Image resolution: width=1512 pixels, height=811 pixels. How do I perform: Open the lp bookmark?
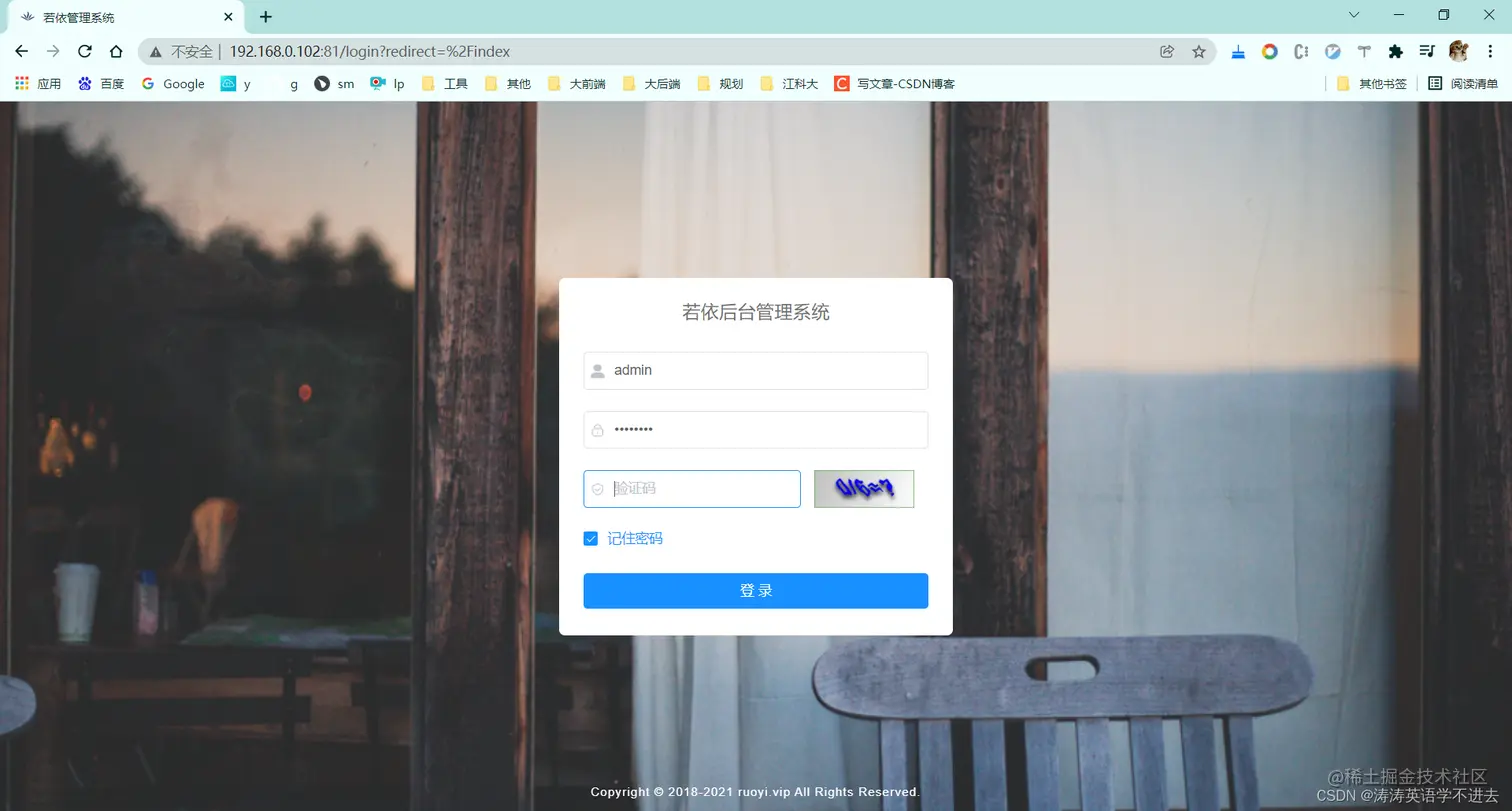click(x=387, y=84)
